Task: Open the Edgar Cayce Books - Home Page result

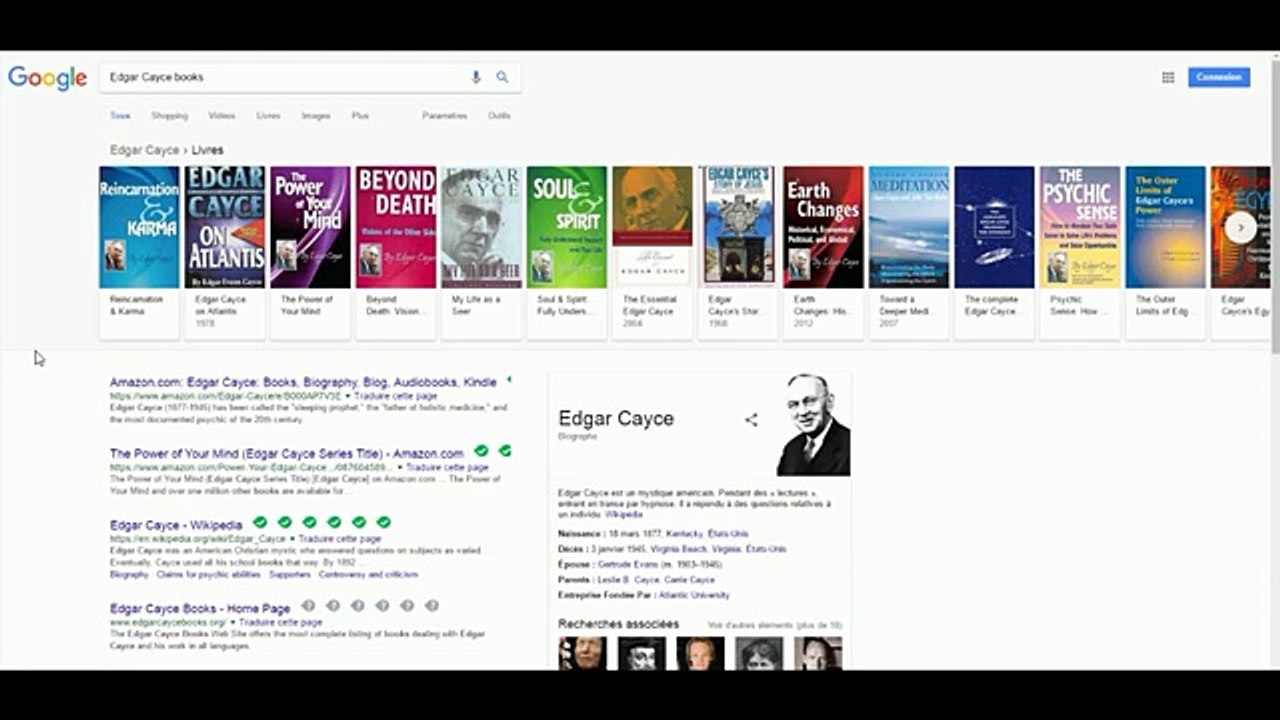Action: (200, 608)
